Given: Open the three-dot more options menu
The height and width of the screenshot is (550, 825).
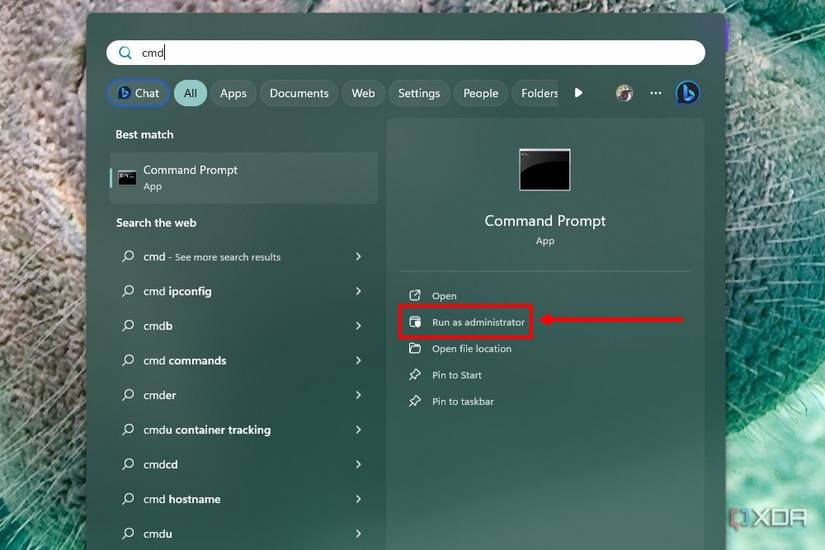Looking at the screenshot, I should click(656, 93).
